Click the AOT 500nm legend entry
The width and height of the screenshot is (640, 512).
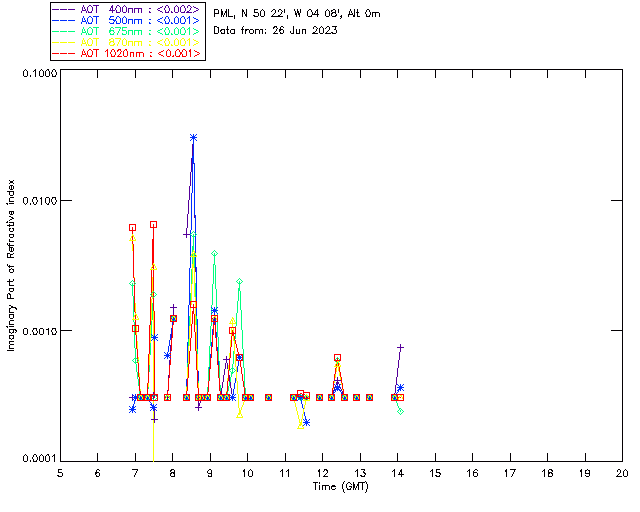[x=127, y=20]
